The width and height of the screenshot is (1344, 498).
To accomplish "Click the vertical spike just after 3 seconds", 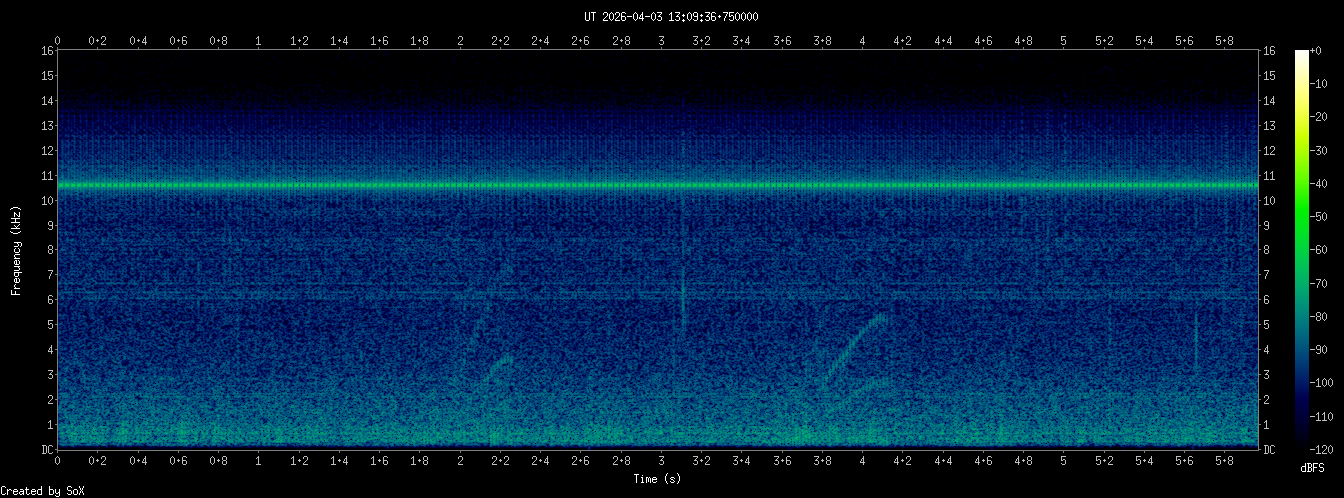I will 683,300.
